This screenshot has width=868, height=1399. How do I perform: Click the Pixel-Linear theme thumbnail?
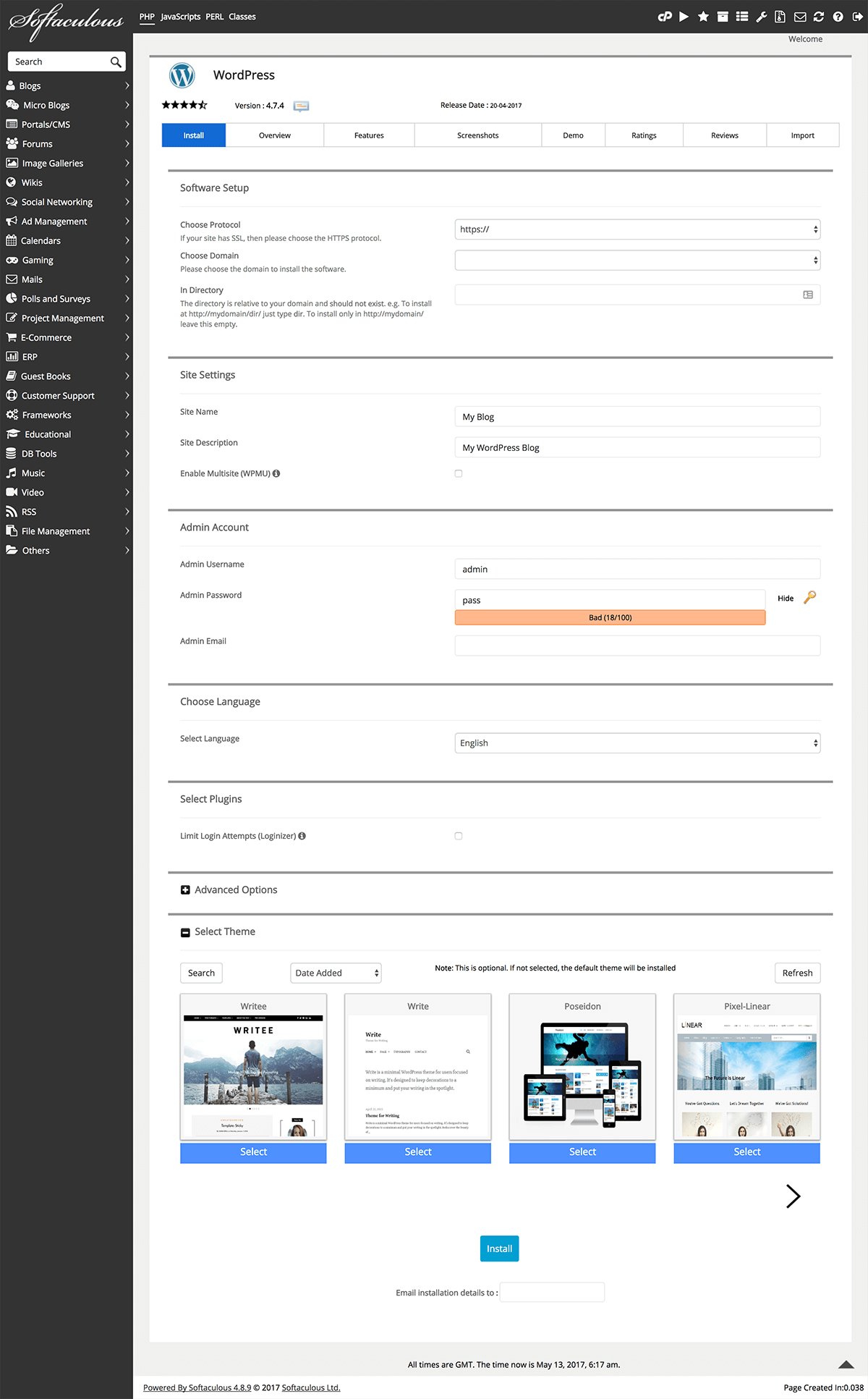pyautogui.click(x=747, y=1076)
